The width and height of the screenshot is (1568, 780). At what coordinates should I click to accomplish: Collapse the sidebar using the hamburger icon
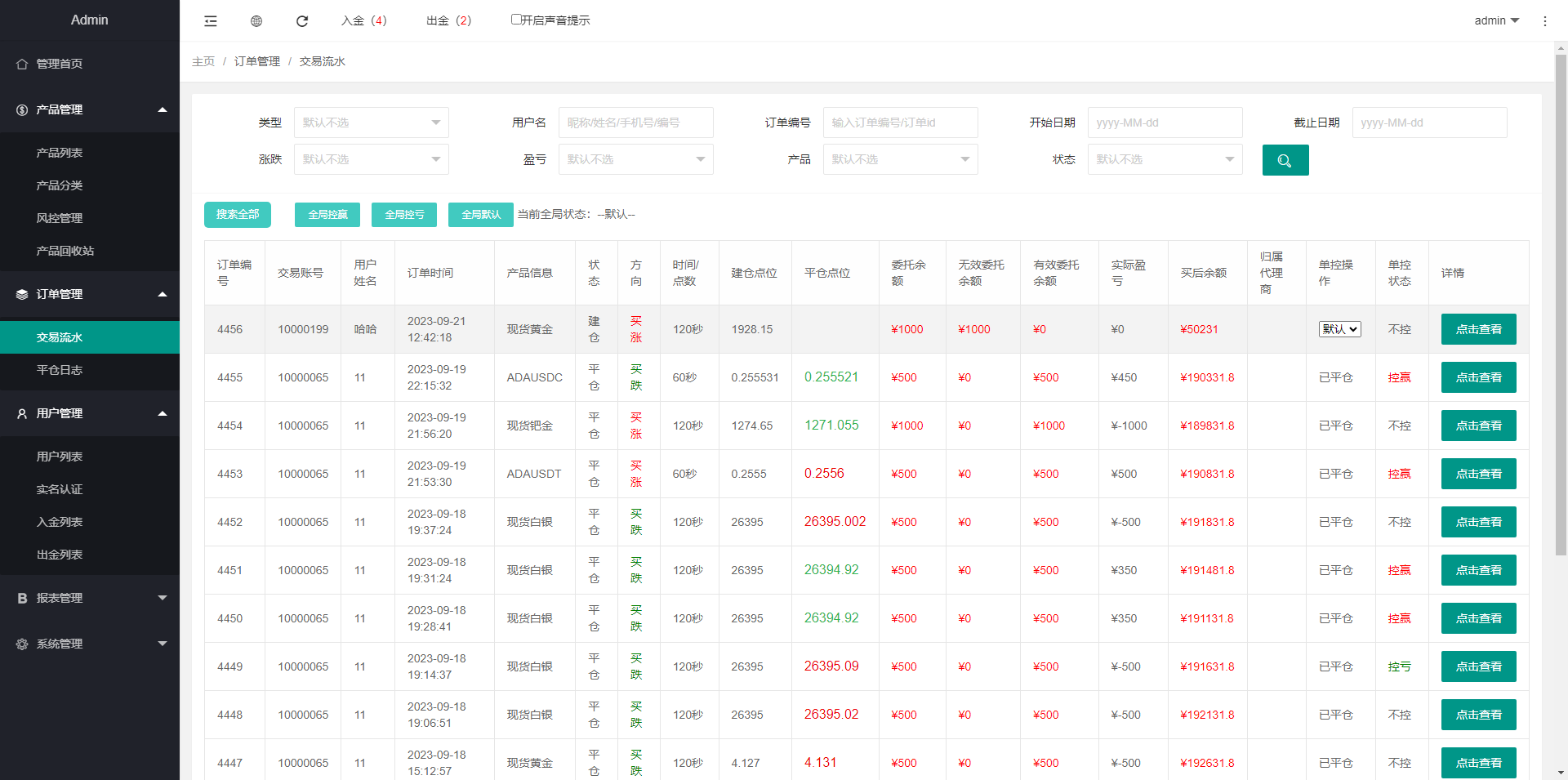tap(210, 20)
